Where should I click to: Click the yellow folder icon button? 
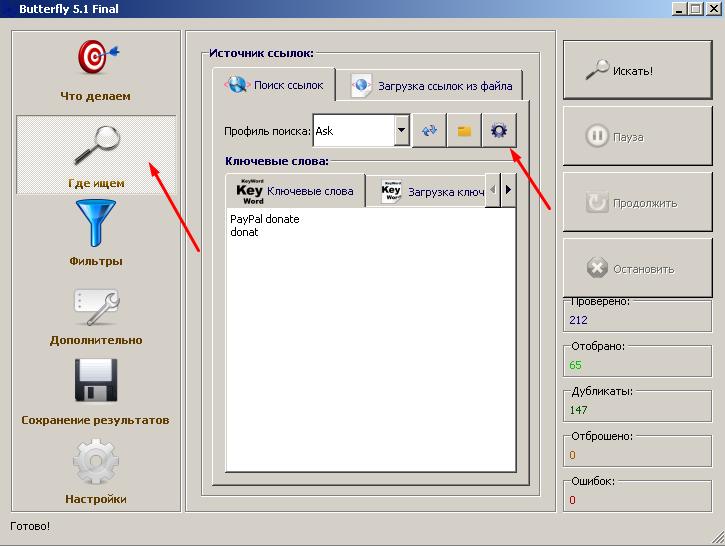tap(464, 131)
